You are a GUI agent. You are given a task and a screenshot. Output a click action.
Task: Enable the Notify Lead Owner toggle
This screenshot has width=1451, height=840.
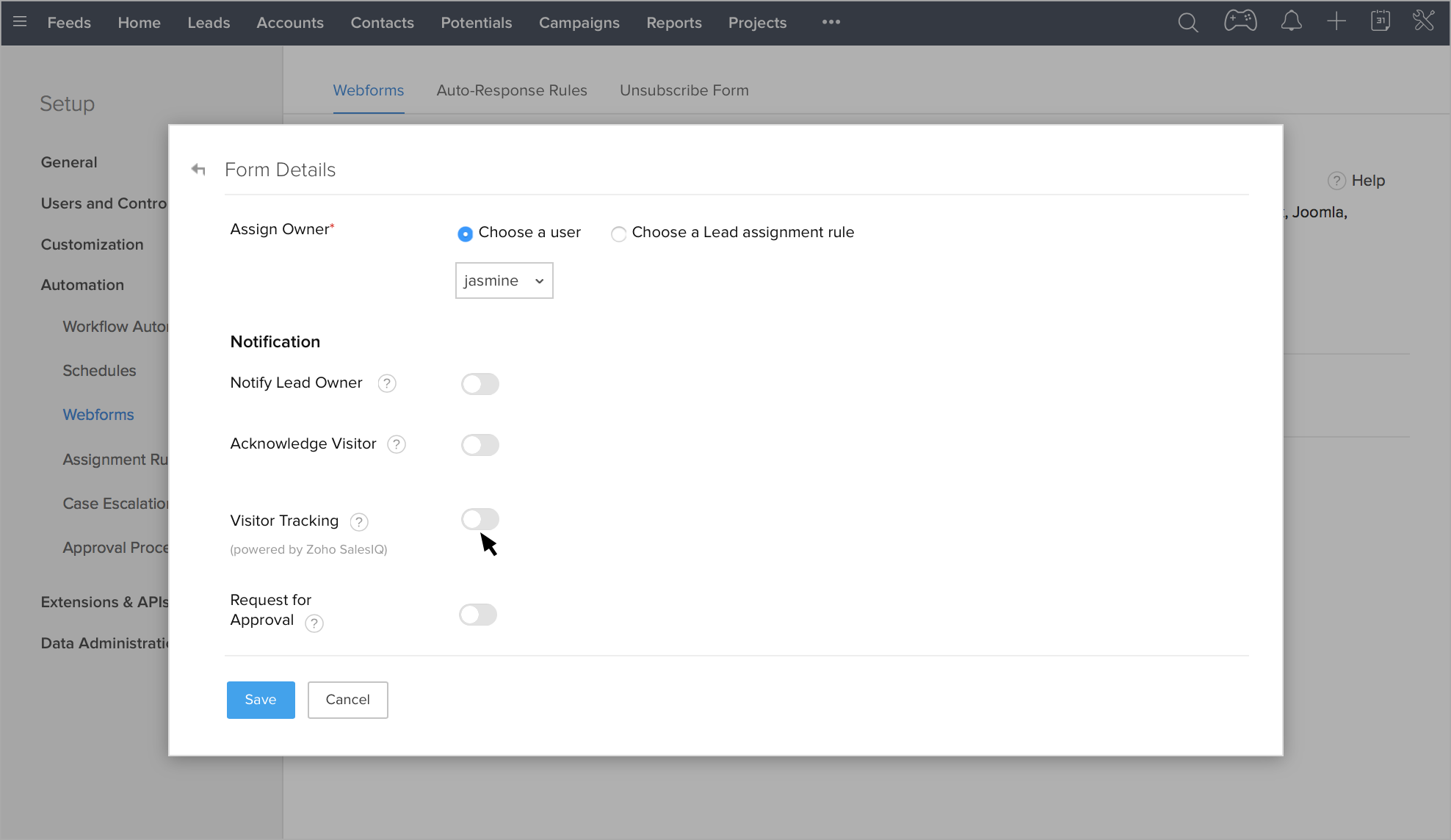(x=480, y=384)
